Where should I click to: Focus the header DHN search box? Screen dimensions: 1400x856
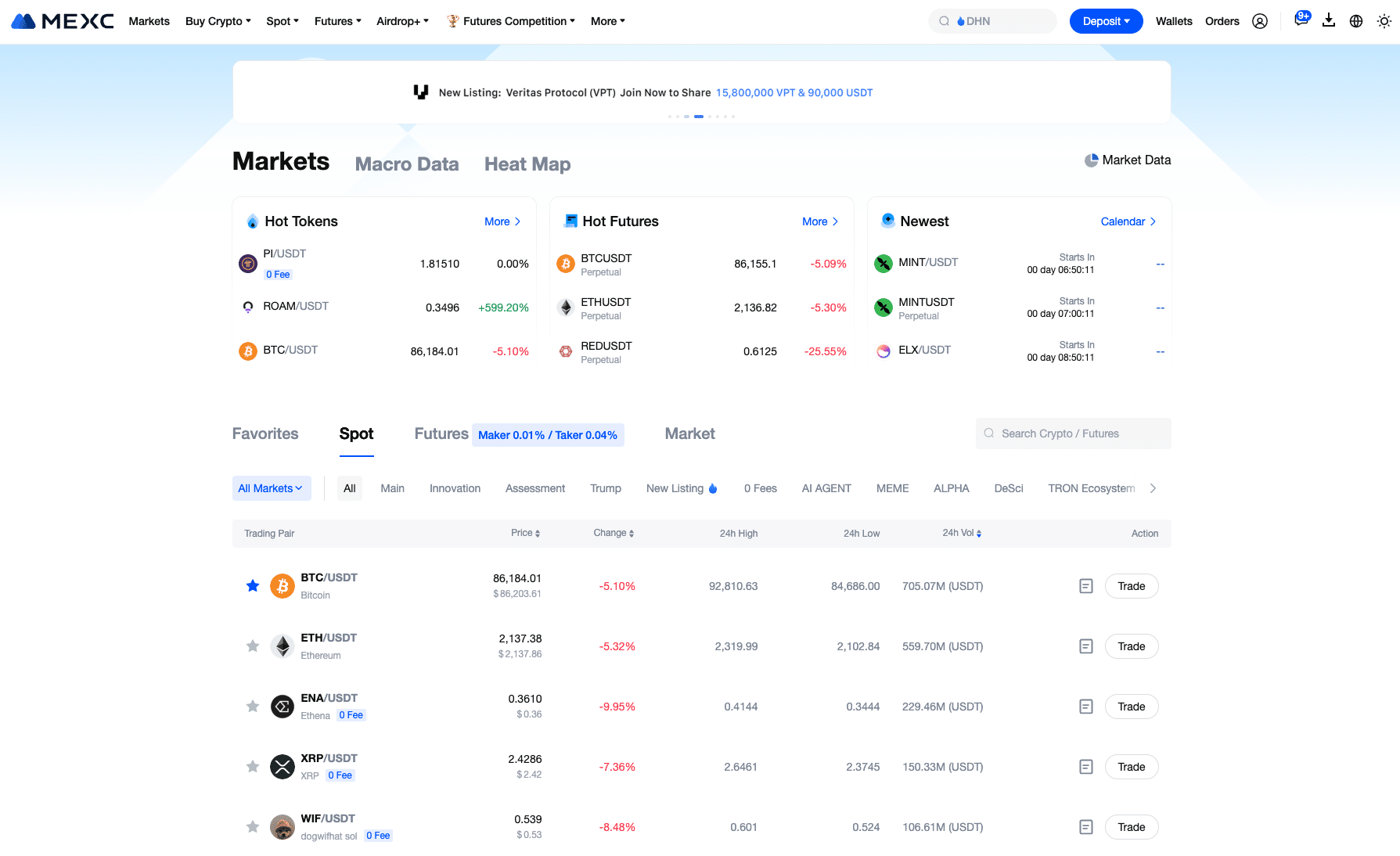pyautogui.click(x=992, y=21)
